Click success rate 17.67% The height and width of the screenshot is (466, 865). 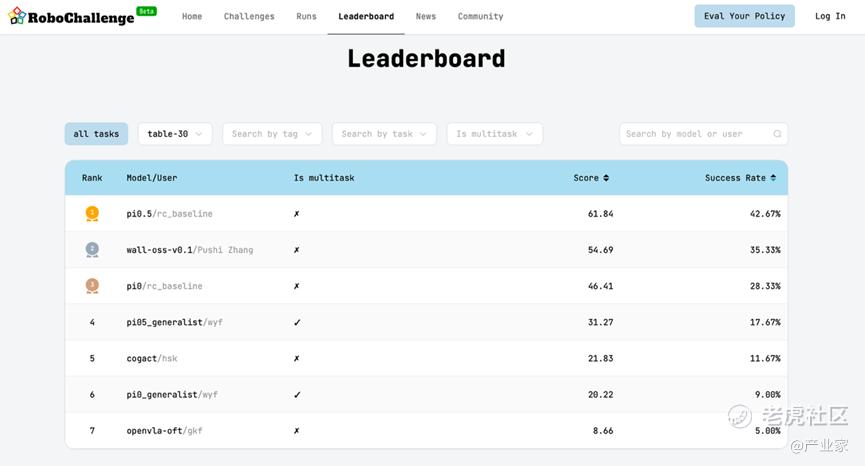tap(765, 322)
